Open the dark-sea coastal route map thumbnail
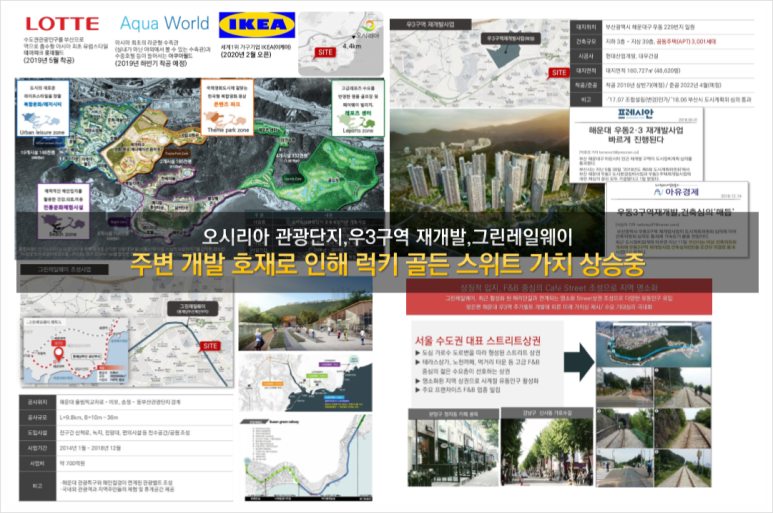The height and width of the screenshot is (513, 773). (x=305, y=382)
